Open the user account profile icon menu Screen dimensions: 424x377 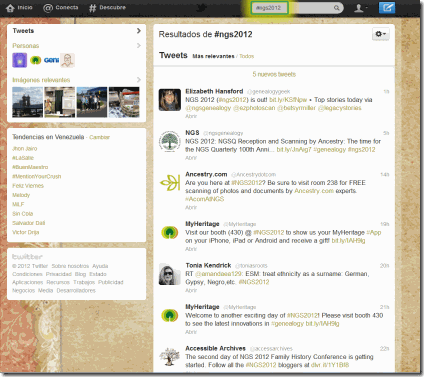361,8
